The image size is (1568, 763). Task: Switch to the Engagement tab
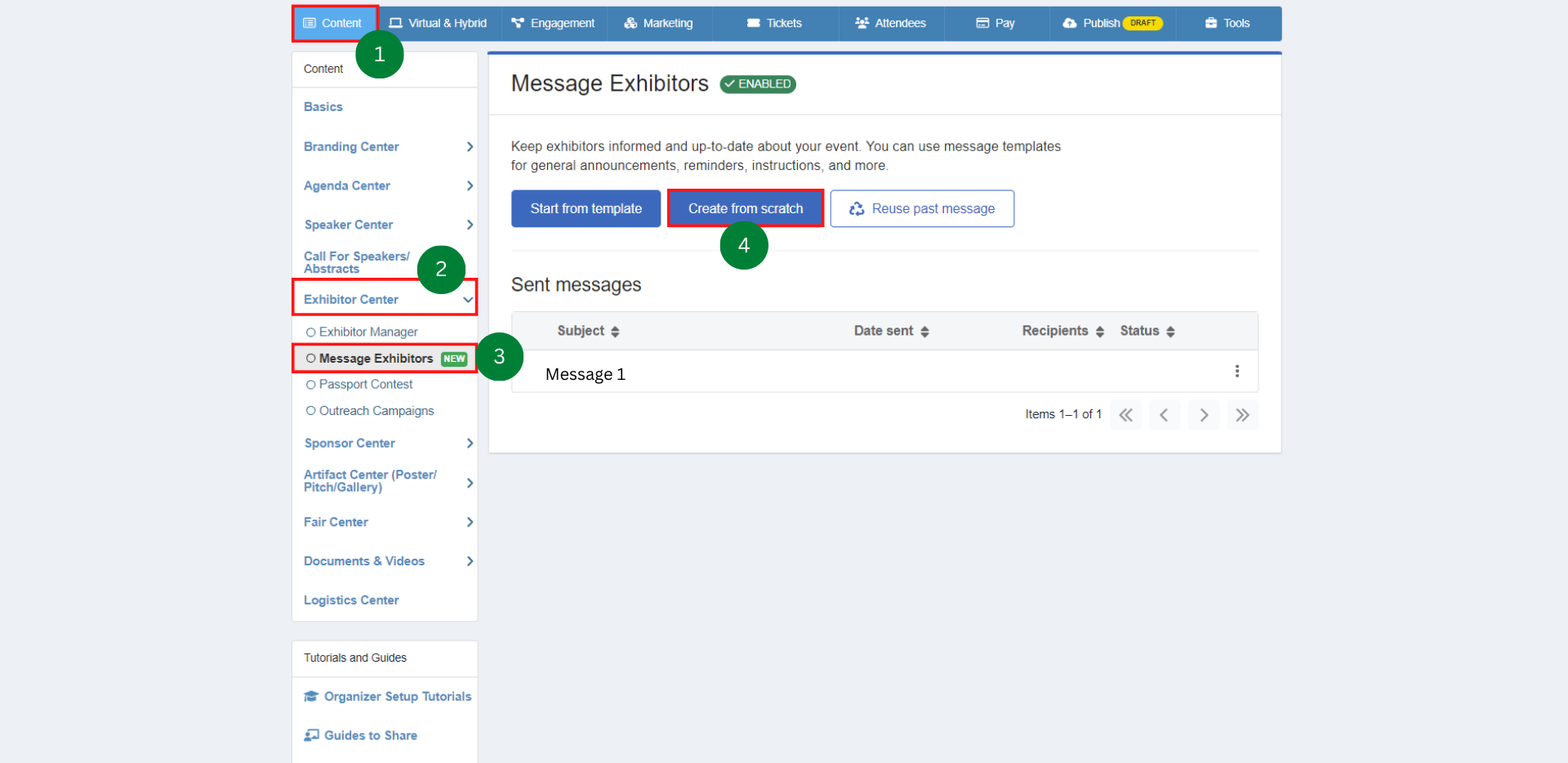[553, 23]
